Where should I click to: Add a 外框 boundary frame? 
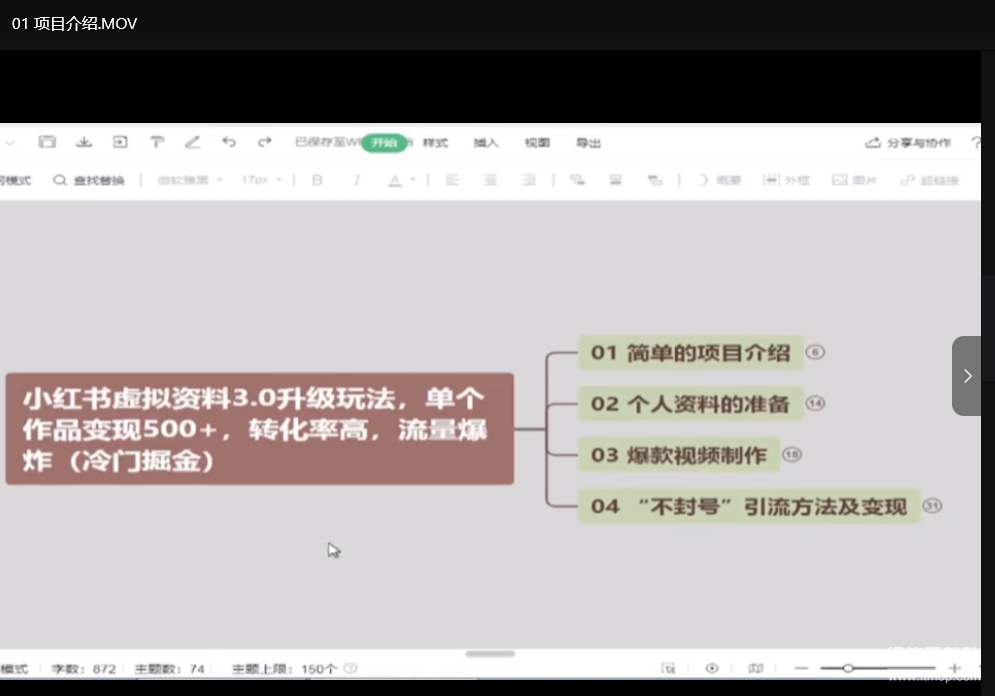pos(786,180)
